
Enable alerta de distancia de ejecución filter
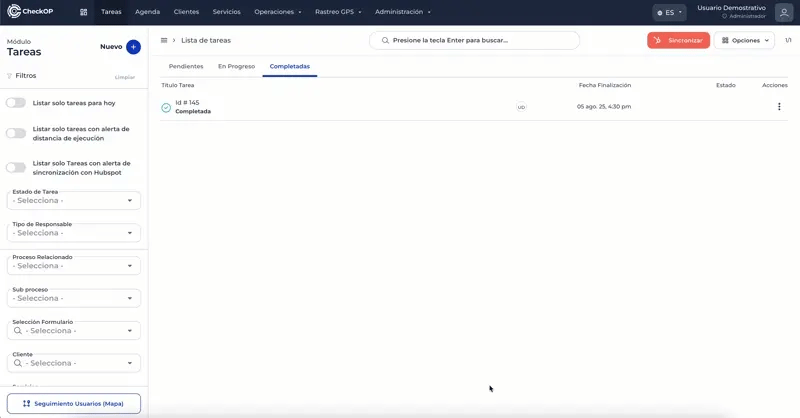(16, 134)
